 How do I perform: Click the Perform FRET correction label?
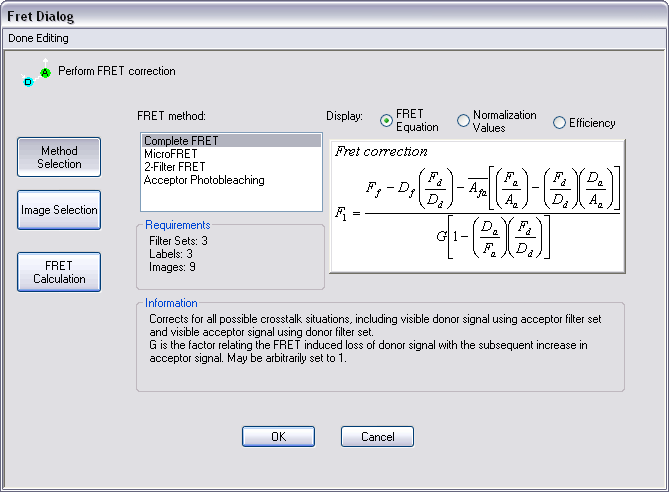(117, 71)
